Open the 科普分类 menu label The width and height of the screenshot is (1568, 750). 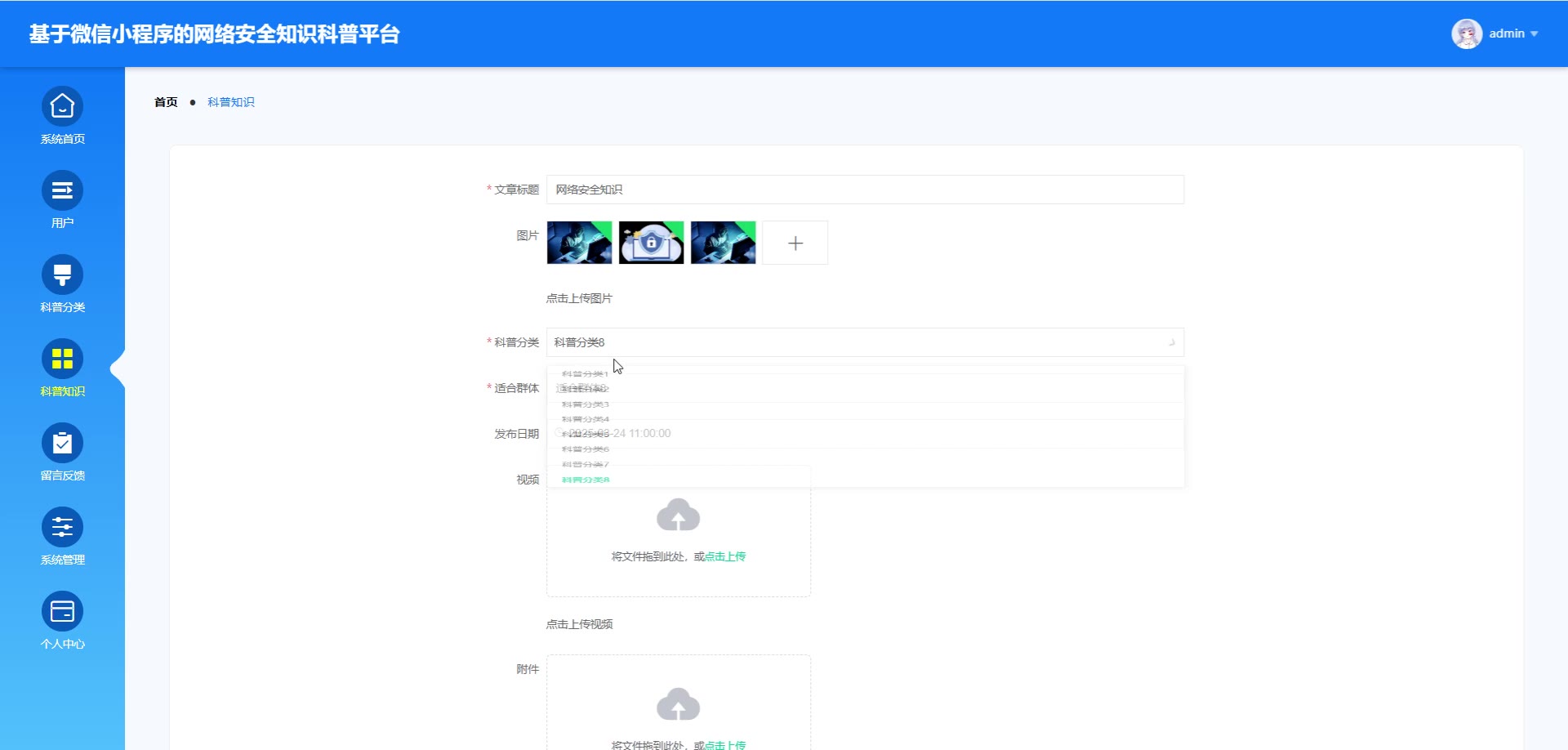point(63,307)
